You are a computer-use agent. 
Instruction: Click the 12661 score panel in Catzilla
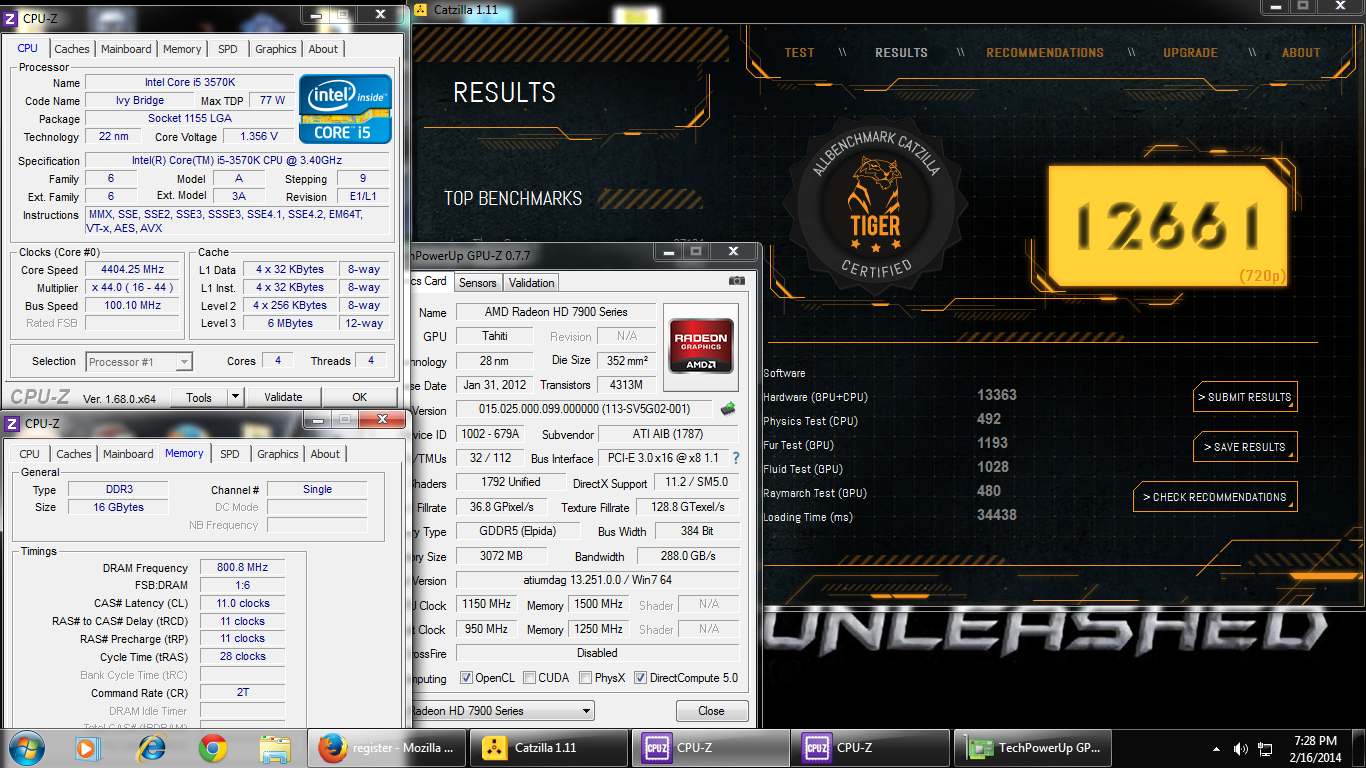[1167, 227]
